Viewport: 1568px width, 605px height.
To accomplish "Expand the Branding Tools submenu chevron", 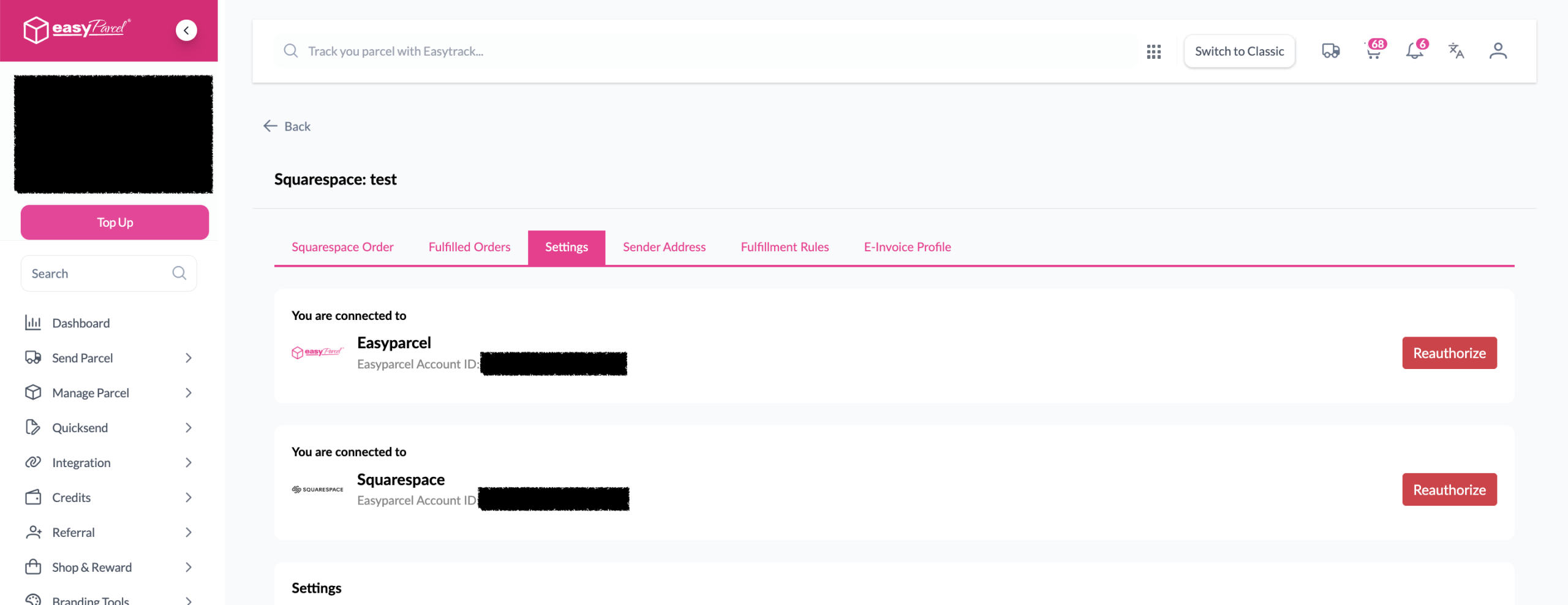I will (x=189, y=600).
